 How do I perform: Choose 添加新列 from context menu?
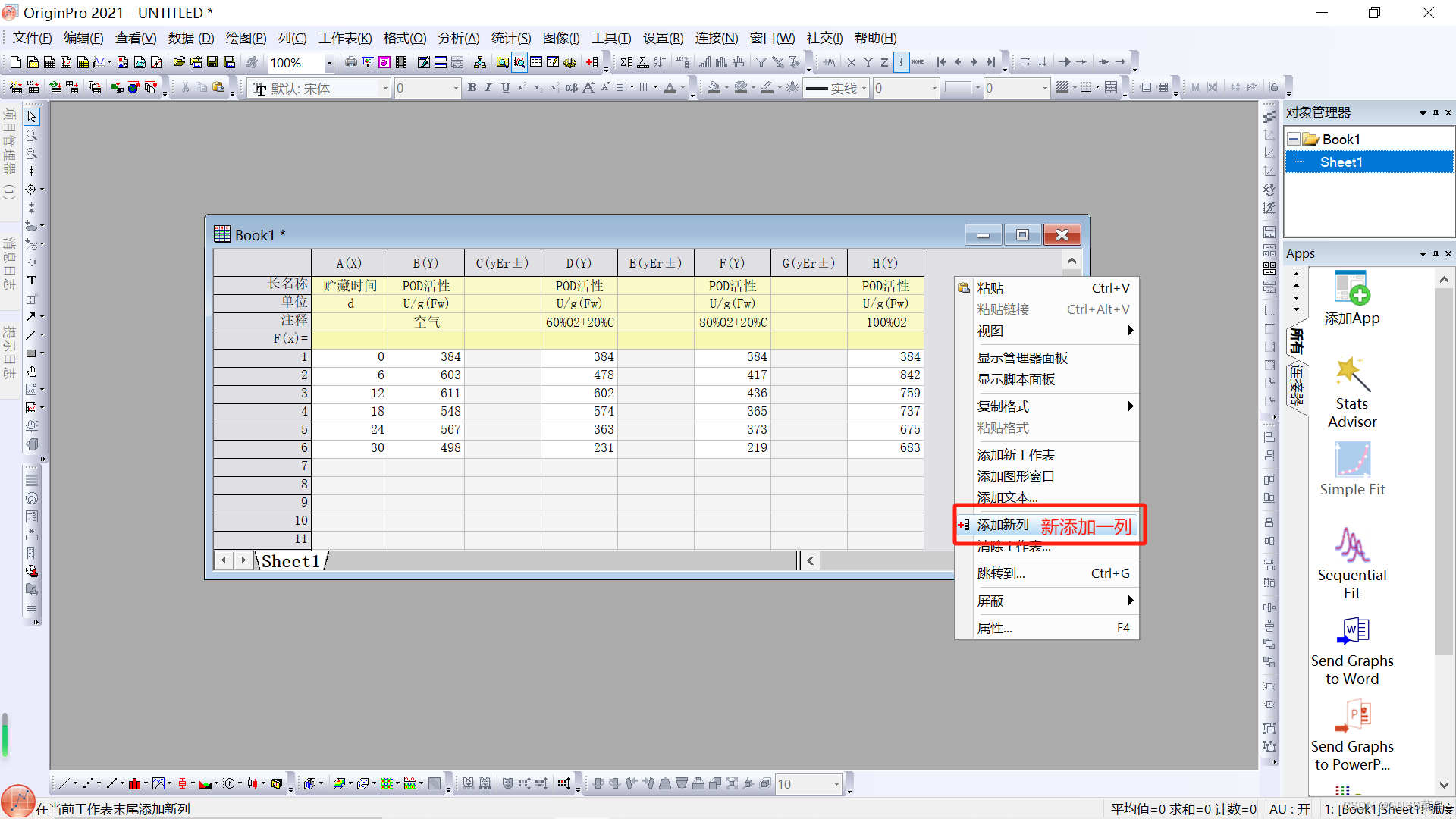1003,525
